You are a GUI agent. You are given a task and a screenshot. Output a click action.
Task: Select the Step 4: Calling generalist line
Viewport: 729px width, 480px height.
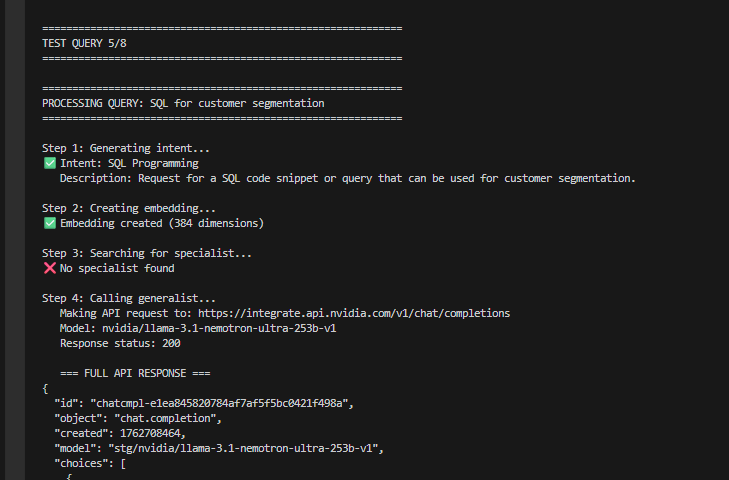point(129,298)
